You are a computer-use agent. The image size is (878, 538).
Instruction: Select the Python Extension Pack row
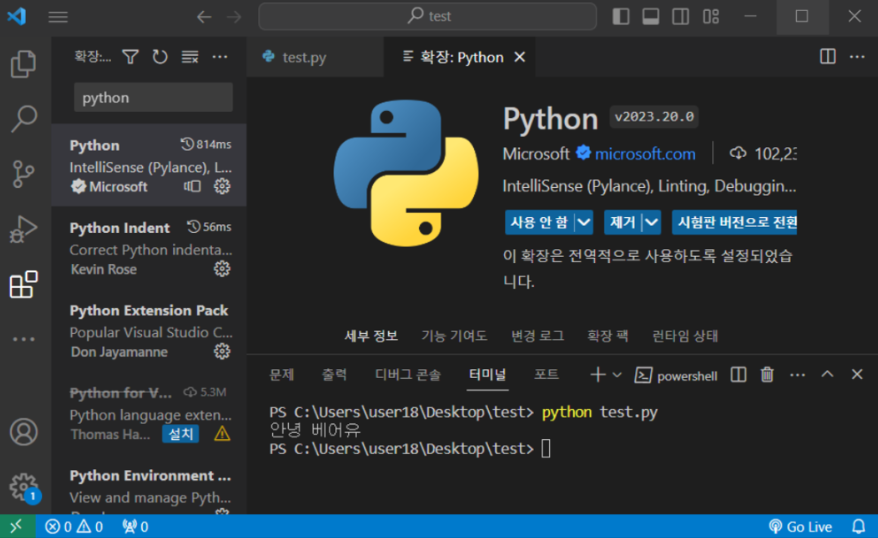pyautogui.click(x=149, y=330)
